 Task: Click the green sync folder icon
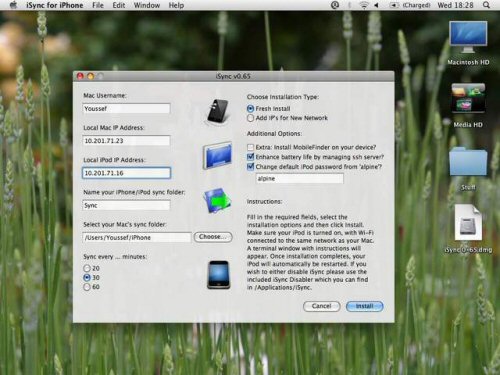click(217, 200)
